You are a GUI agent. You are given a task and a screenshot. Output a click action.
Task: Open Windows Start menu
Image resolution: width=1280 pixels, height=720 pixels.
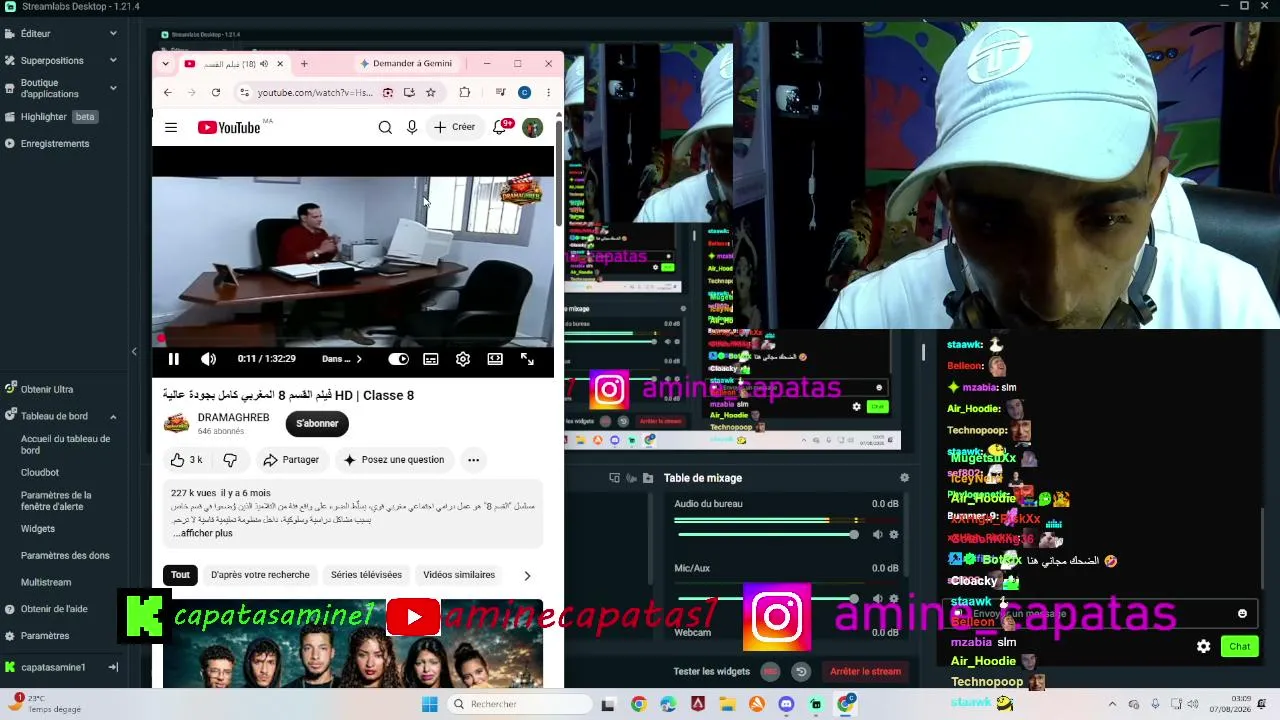429,704
